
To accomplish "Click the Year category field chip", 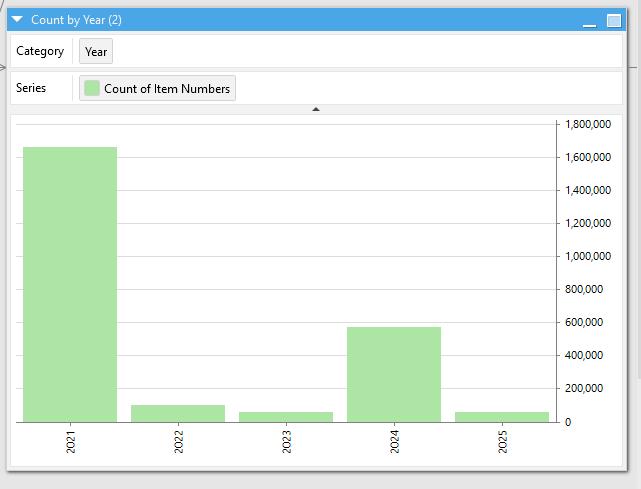I will [96, 52].
